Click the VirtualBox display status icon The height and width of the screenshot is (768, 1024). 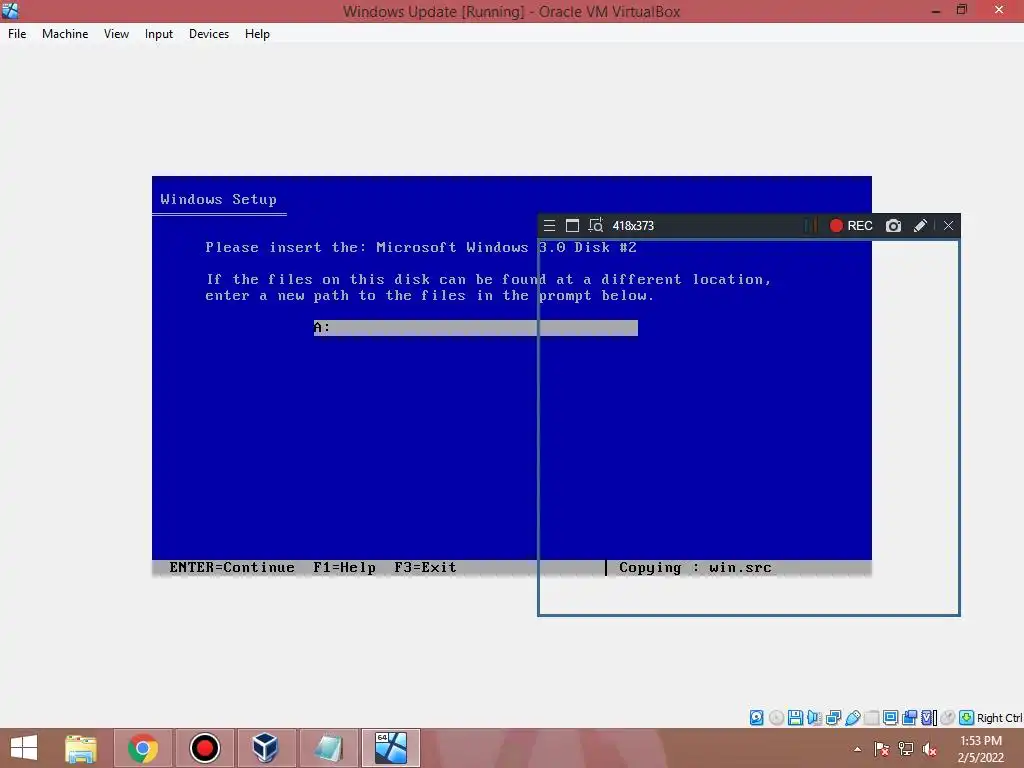(890, 718)
